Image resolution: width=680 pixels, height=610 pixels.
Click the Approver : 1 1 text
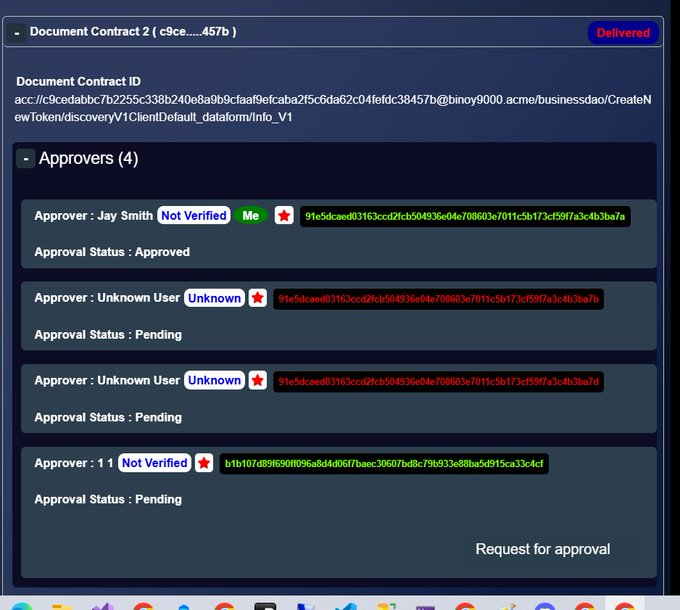point(74,463)
